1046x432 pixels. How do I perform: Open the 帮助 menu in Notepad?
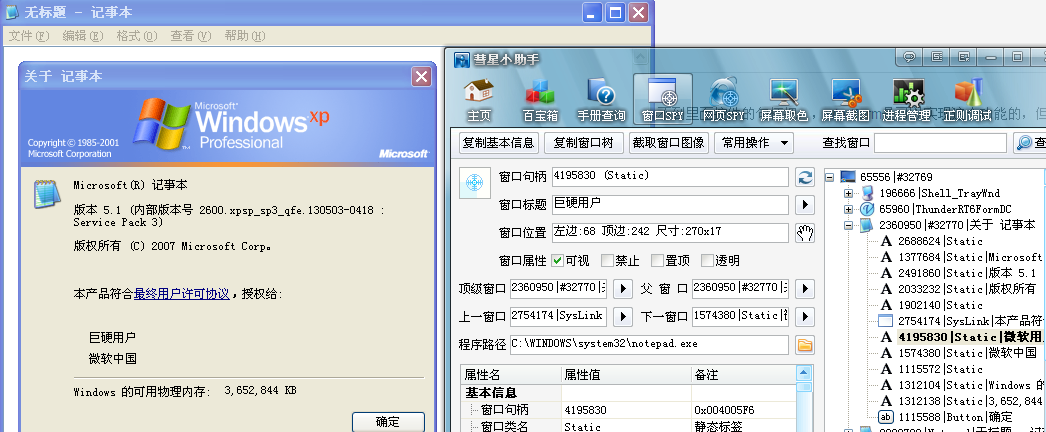click(x=244, y=36)
